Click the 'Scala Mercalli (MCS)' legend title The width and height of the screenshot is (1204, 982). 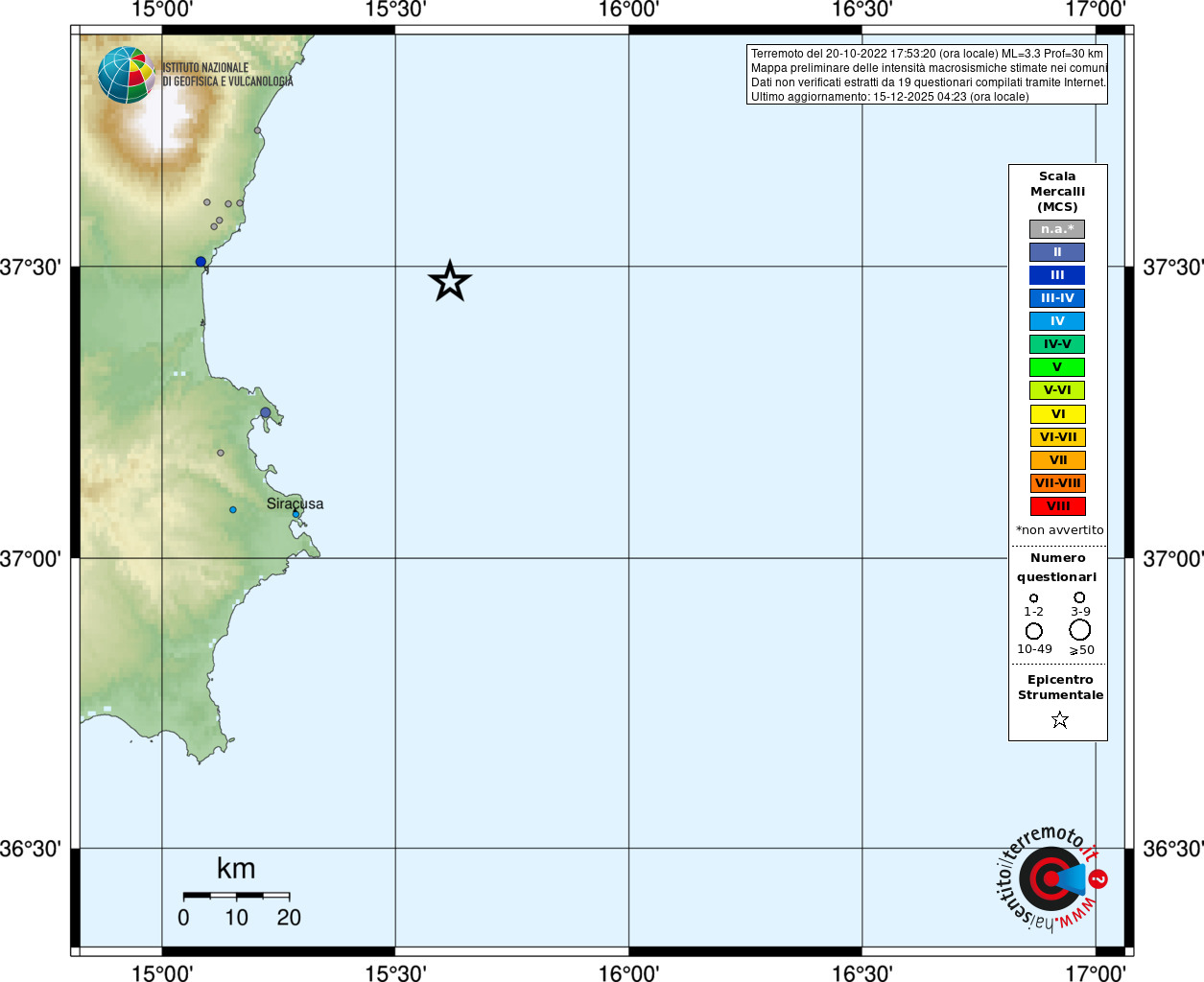point(1057,192)
